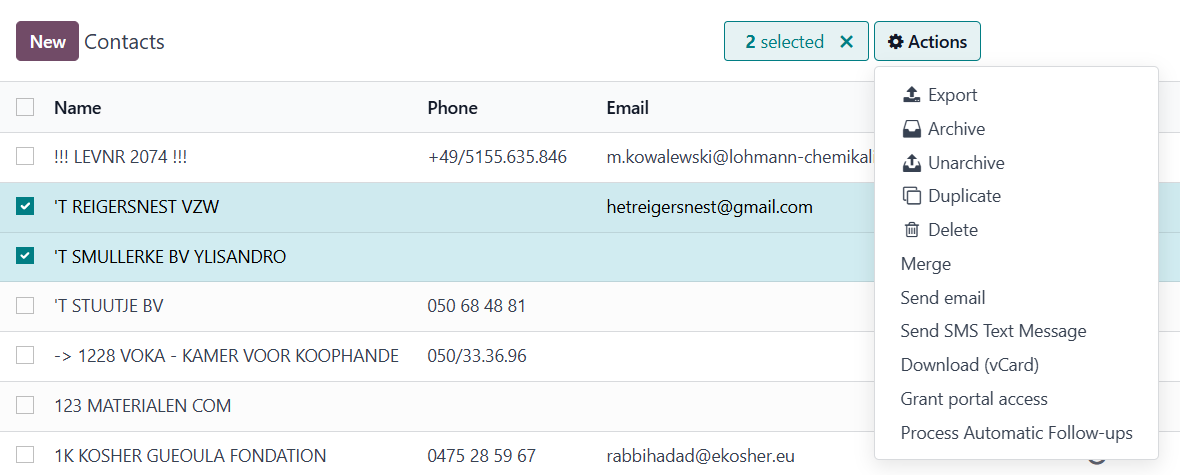Run Process Automatic Follow-ups action
This screenshot has width=1180, height=475.
pos(1016,433)
